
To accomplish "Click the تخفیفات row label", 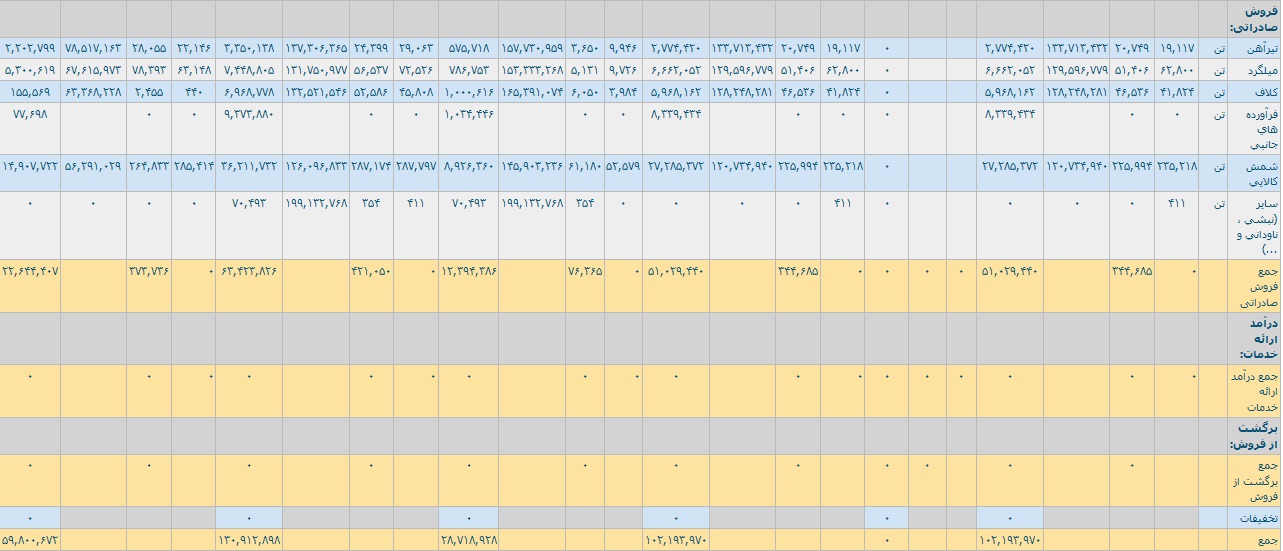I will [1261, 518].
